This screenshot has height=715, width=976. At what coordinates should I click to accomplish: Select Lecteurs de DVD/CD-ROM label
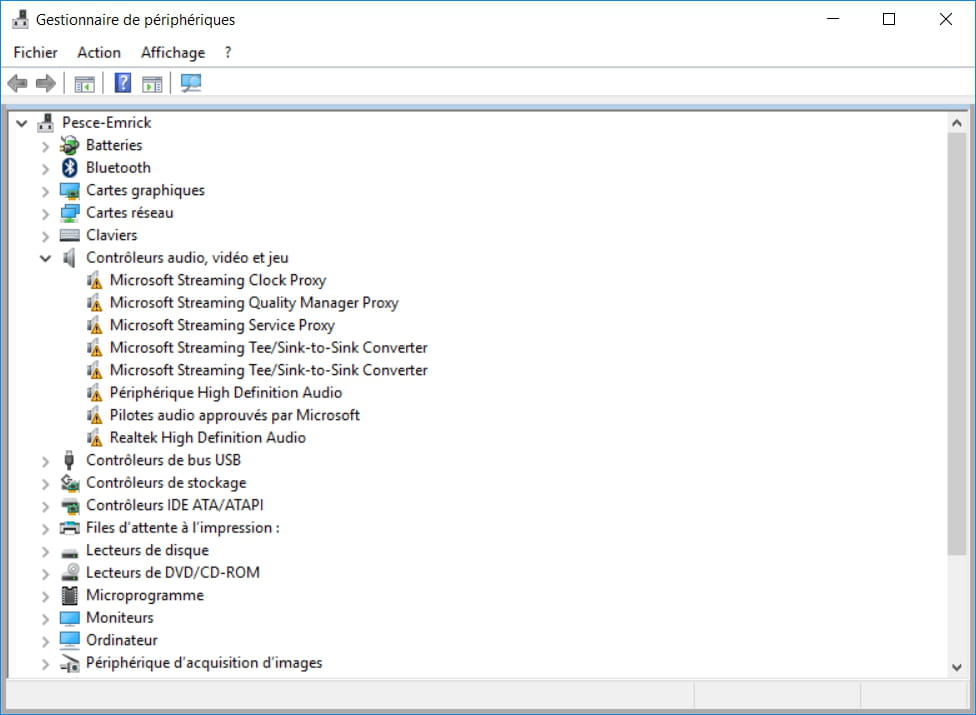[173, 572]
